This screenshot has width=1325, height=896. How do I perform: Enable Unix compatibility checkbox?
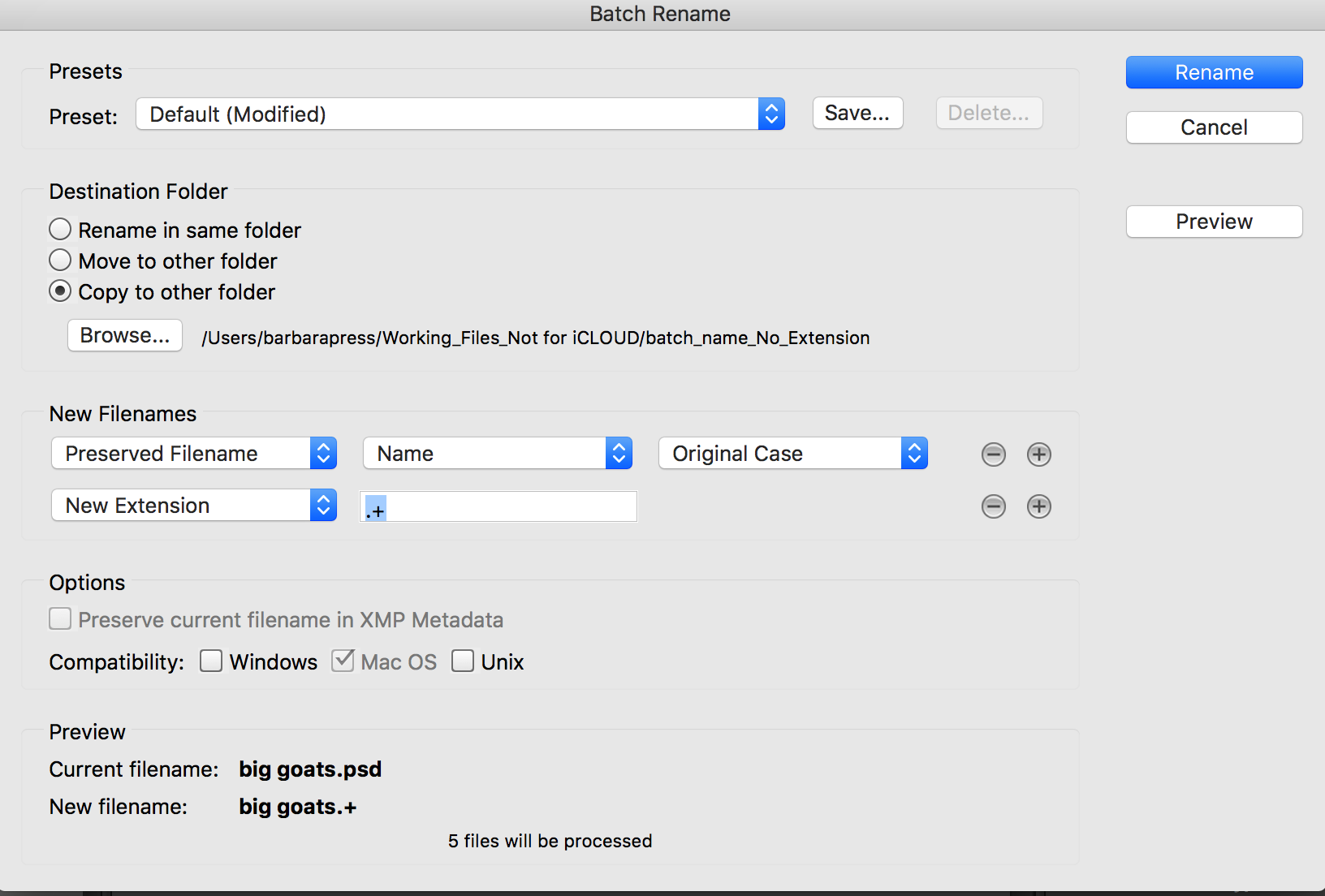(x=463, y=661)
